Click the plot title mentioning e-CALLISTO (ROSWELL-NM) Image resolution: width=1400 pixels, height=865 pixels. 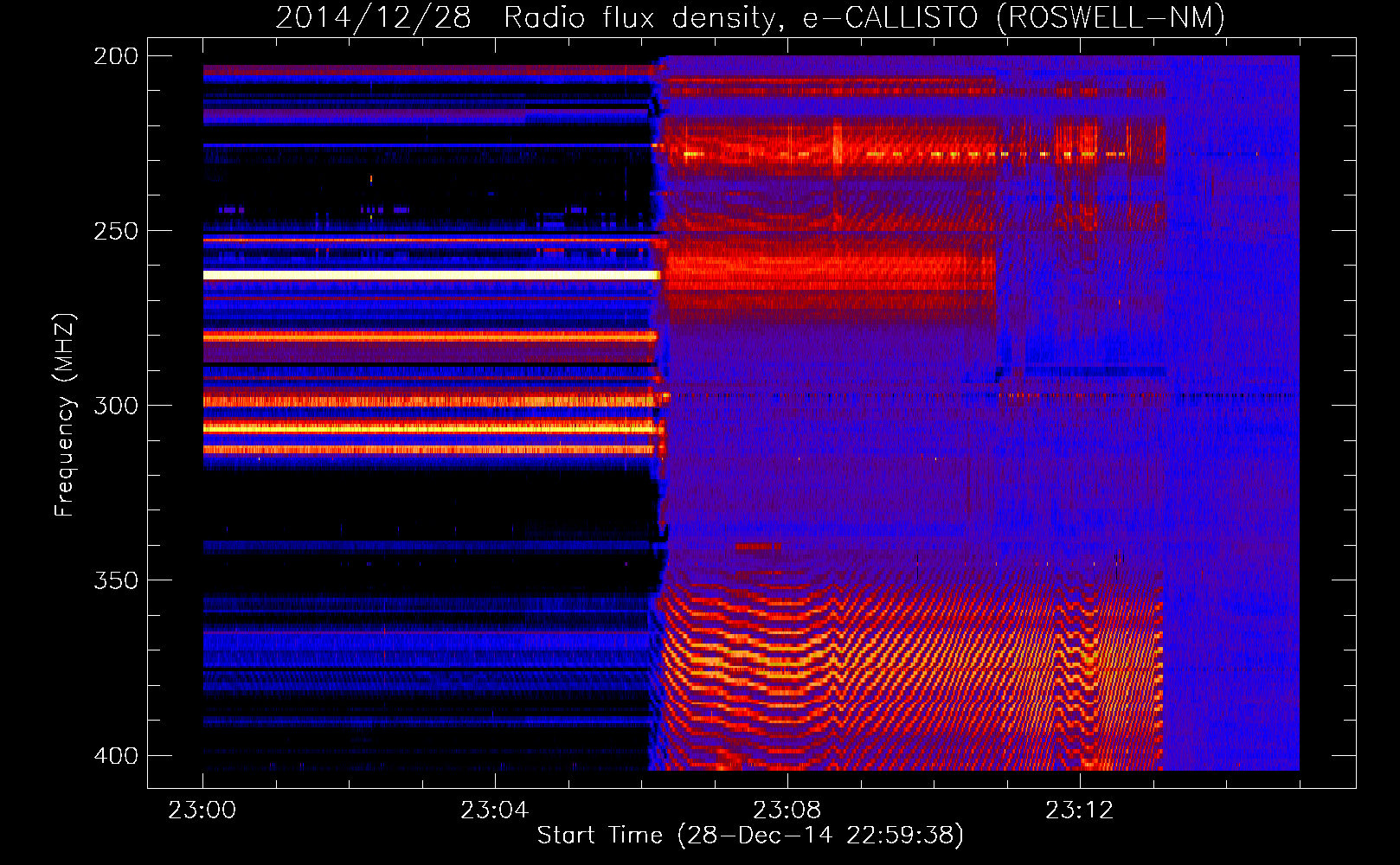pyautogui.click(x=750, y=17)
